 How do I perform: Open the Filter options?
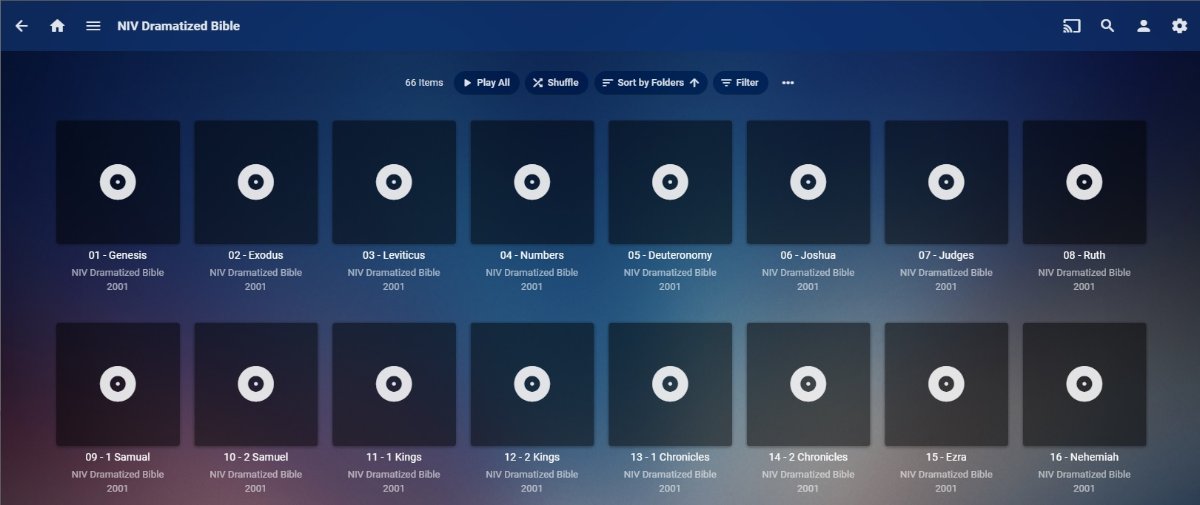click(740, 83)
